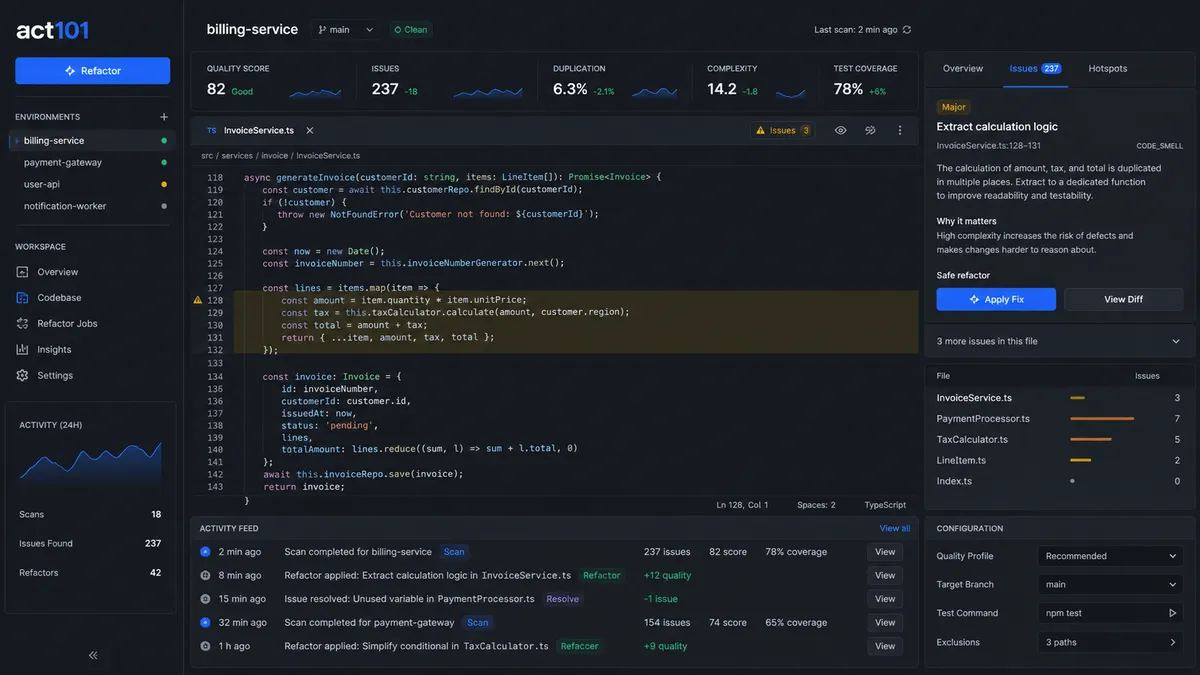Toggle the eye preview icon in editor toolbar

tap(841, 130)
